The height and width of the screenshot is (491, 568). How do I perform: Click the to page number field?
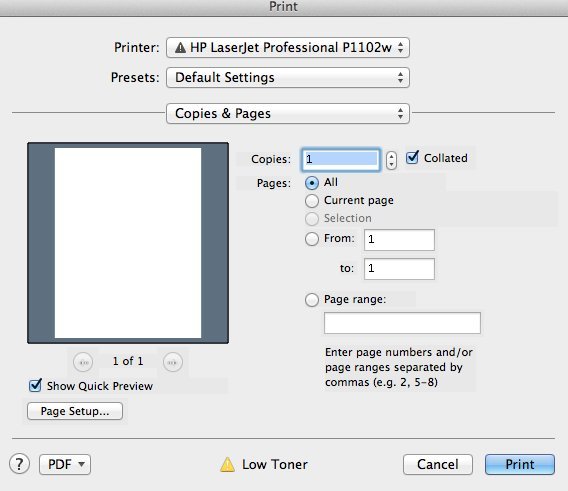point(399,269)
